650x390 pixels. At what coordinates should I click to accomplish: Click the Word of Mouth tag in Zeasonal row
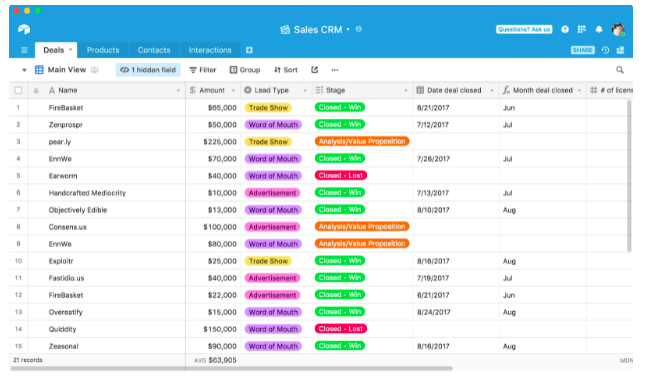[x=273, y=346]
